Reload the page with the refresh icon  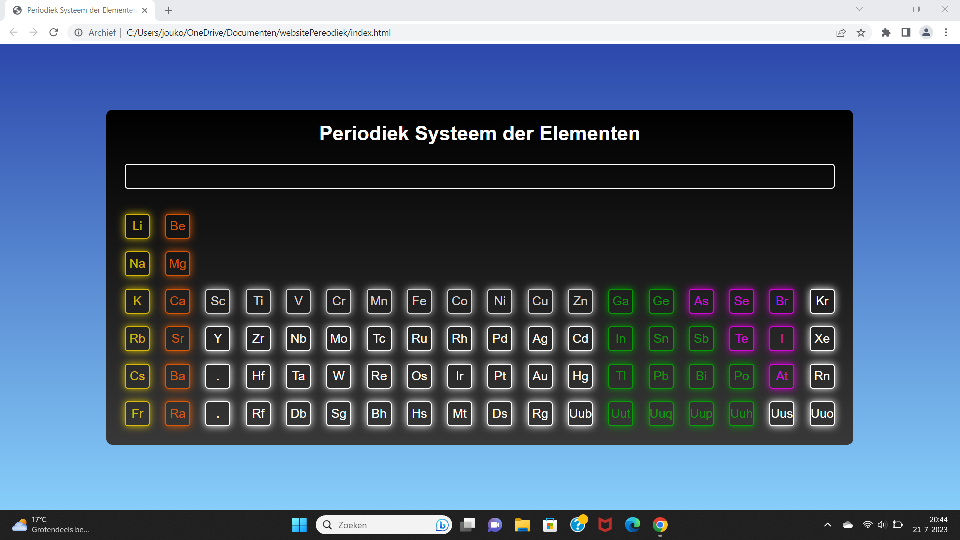pyautogui.click(x=53, y=32)
